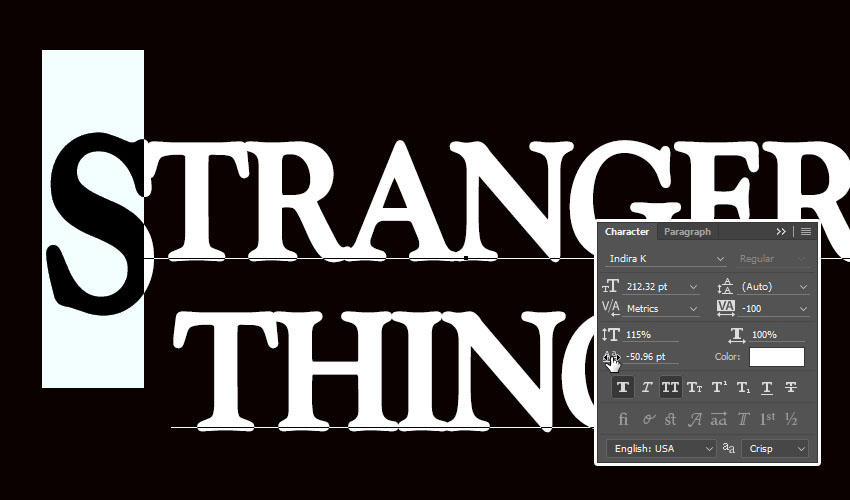Screen dimensions: 850x500
Task: Enable Ordinals (1st) OpenType feature
Action: click(767, 419)
